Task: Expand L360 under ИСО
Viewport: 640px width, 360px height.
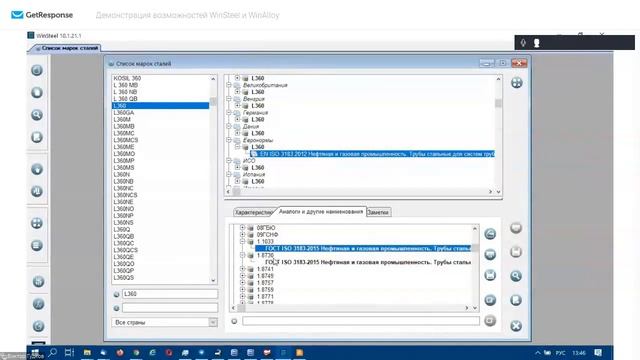Action: [237, 167]
